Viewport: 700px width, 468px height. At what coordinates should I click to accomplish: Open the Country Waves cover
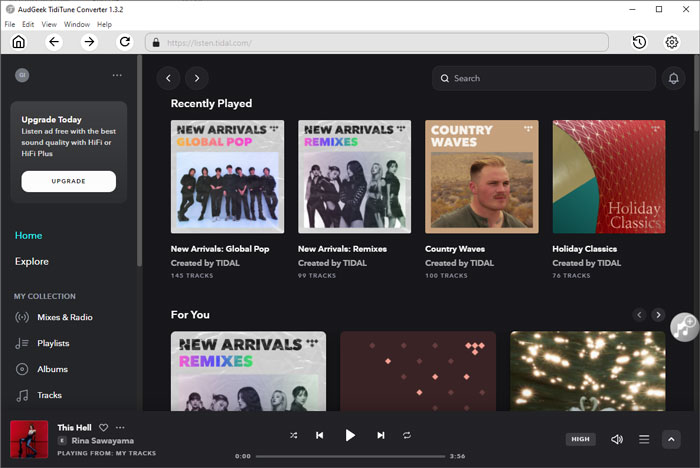tap(482, 176)
